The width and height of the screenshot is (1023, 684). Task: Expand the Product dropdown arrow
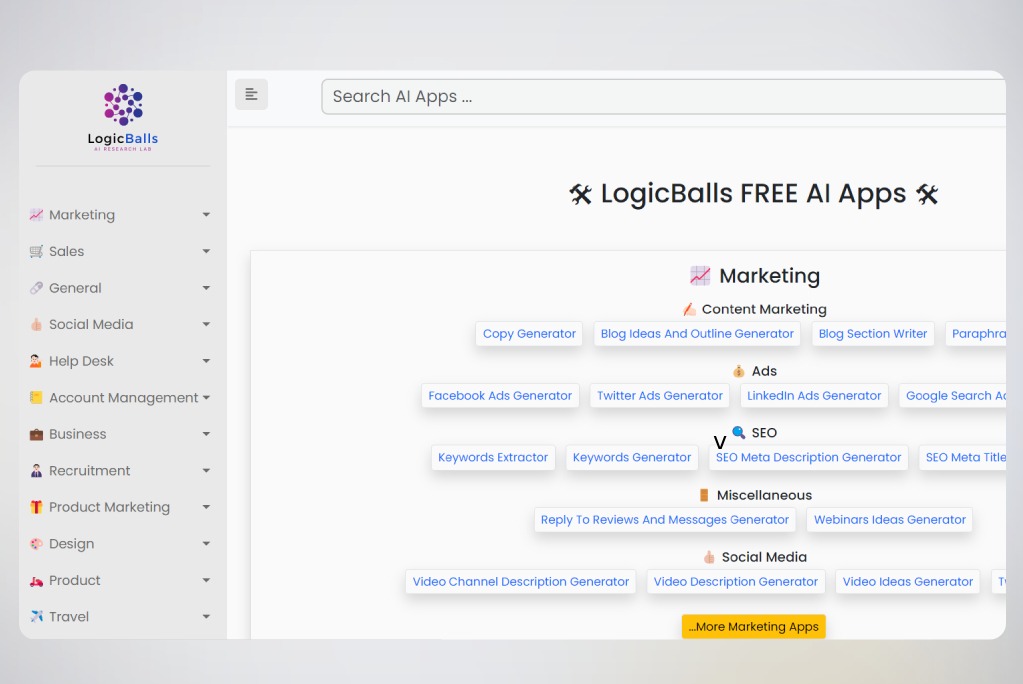(x=206, y=580)
